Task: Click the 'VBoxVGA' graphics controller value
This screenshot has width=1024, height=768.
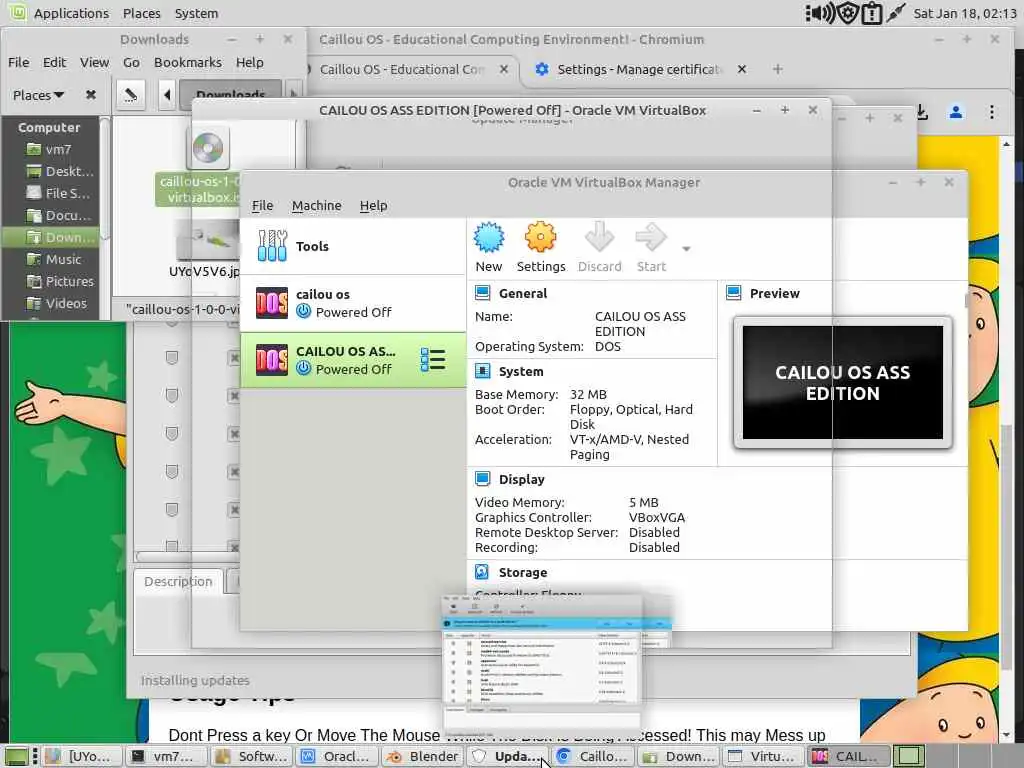Action: coord(657,517)
